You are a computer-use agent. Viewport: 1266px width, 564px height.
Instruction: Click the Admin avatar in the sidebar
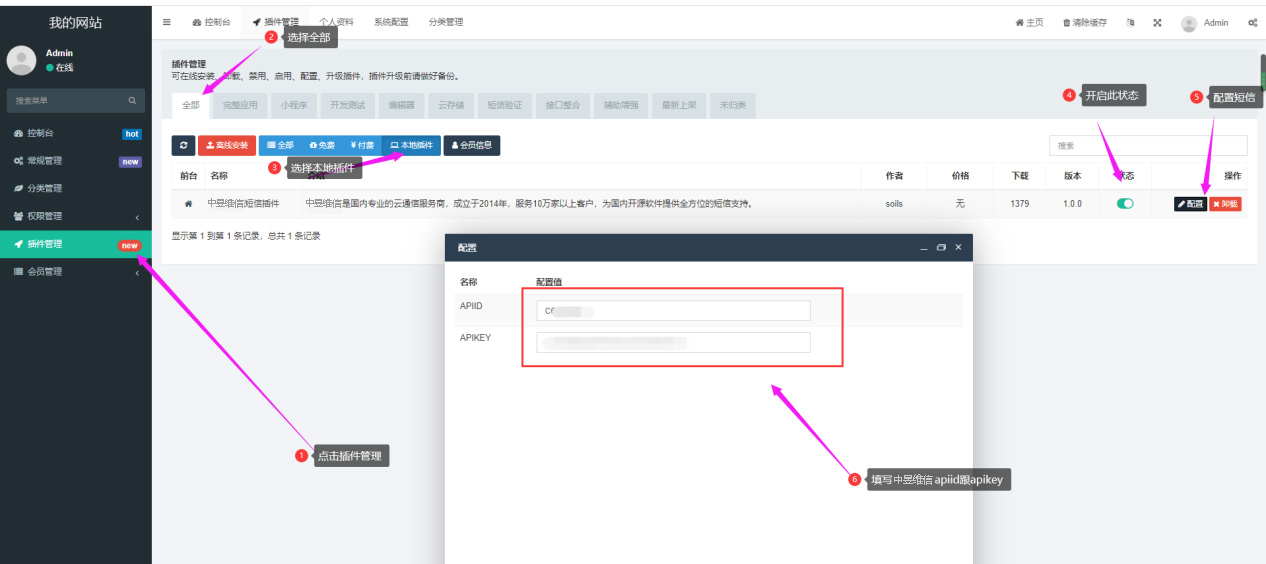pos(22,60)
